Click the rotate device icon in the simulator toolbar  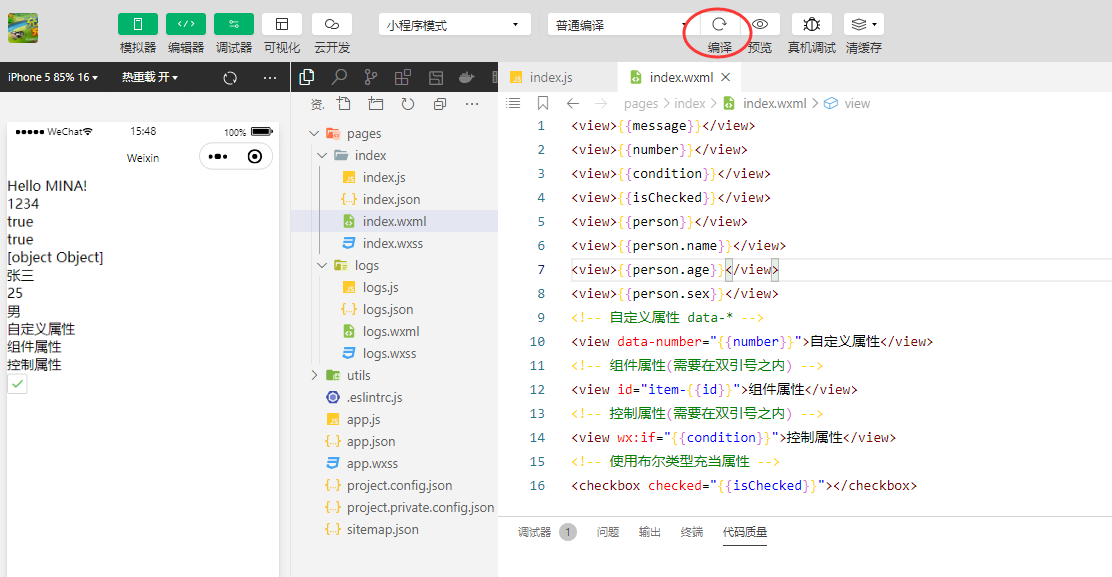(x=230, y=77)
